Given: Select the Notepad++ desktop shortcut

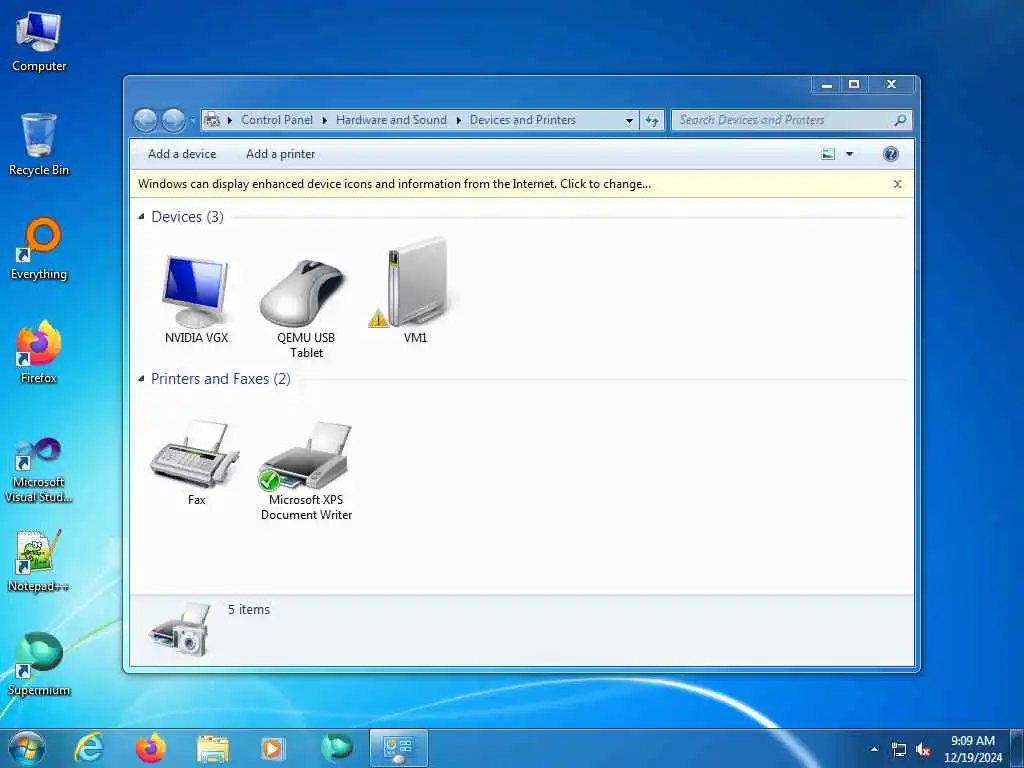Looking at the screenshot, I should 39,560.
